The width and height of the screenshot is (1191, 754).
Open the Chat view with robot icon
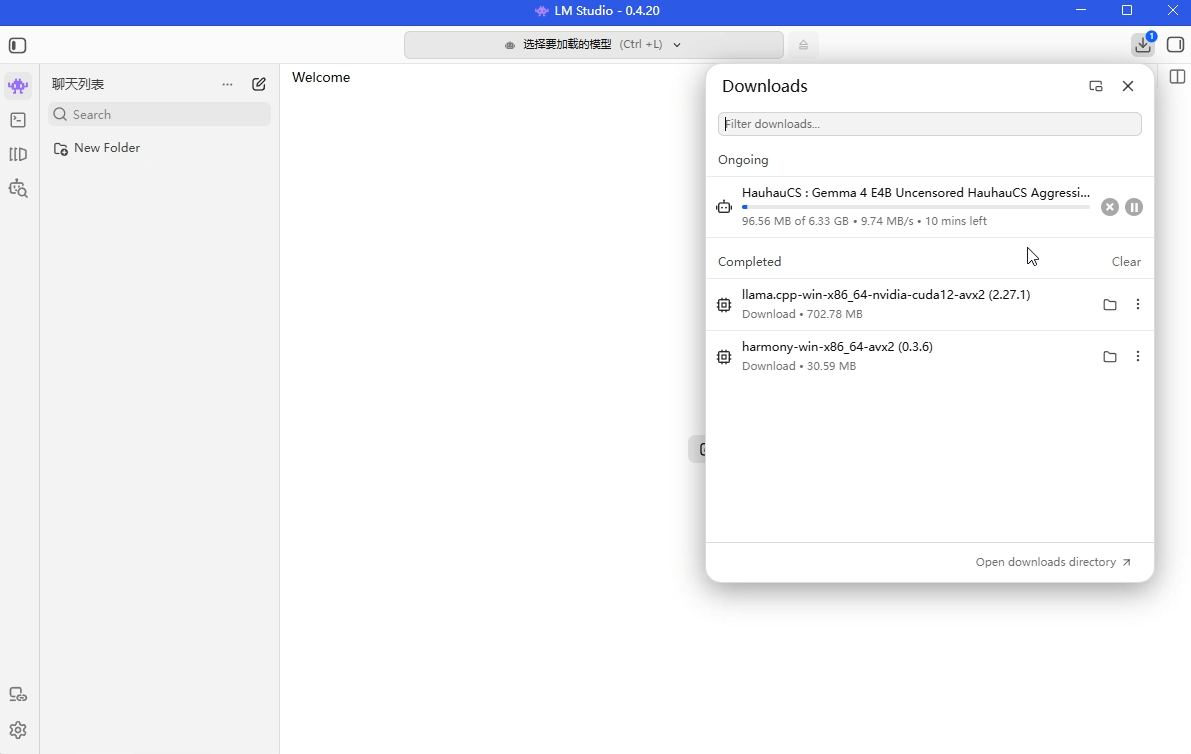click(x=18, y=86)
